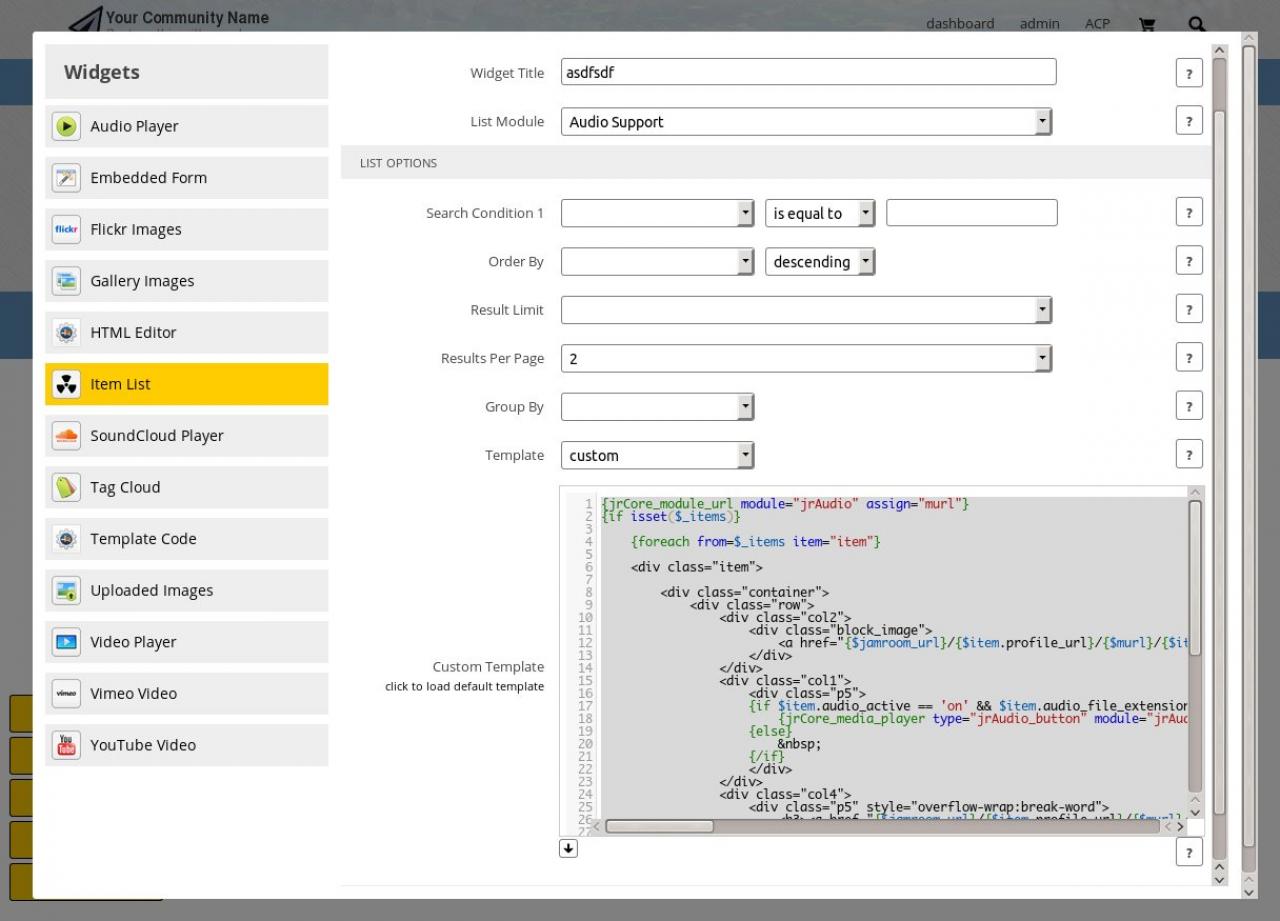Screen dimensions: 1280x921
Task: Open the List Module dropdown
Action: point(806,122)
